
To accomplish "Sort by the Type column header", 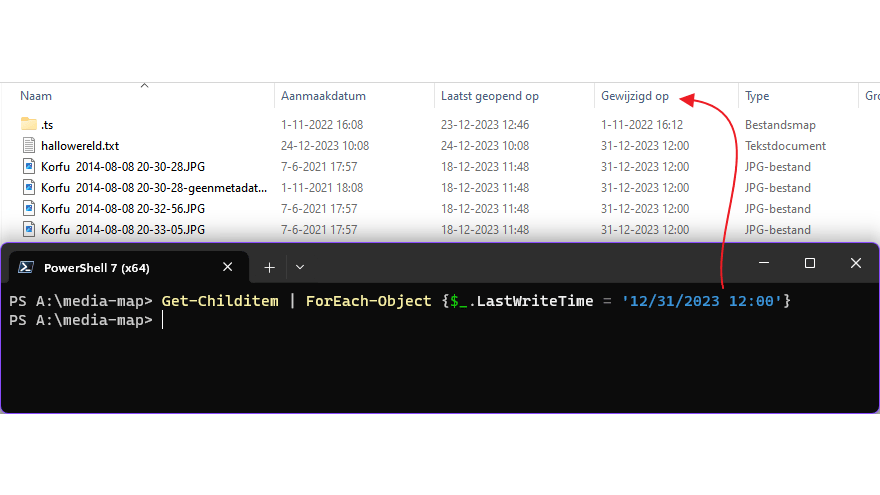I will pyautogui.click(x=757, y=97).
